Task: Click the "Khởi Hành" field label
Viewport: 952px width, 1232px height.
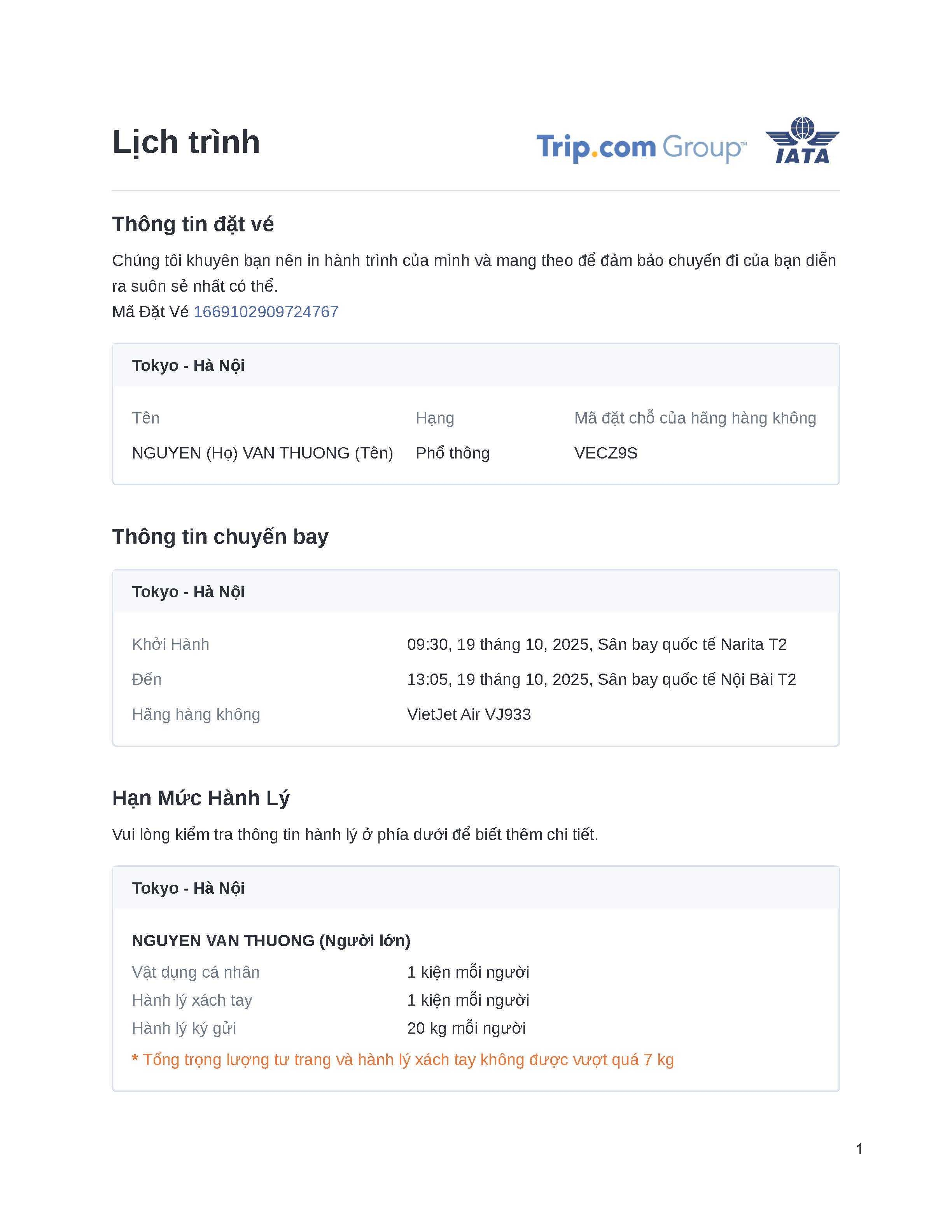Action: tap(170, 644)
